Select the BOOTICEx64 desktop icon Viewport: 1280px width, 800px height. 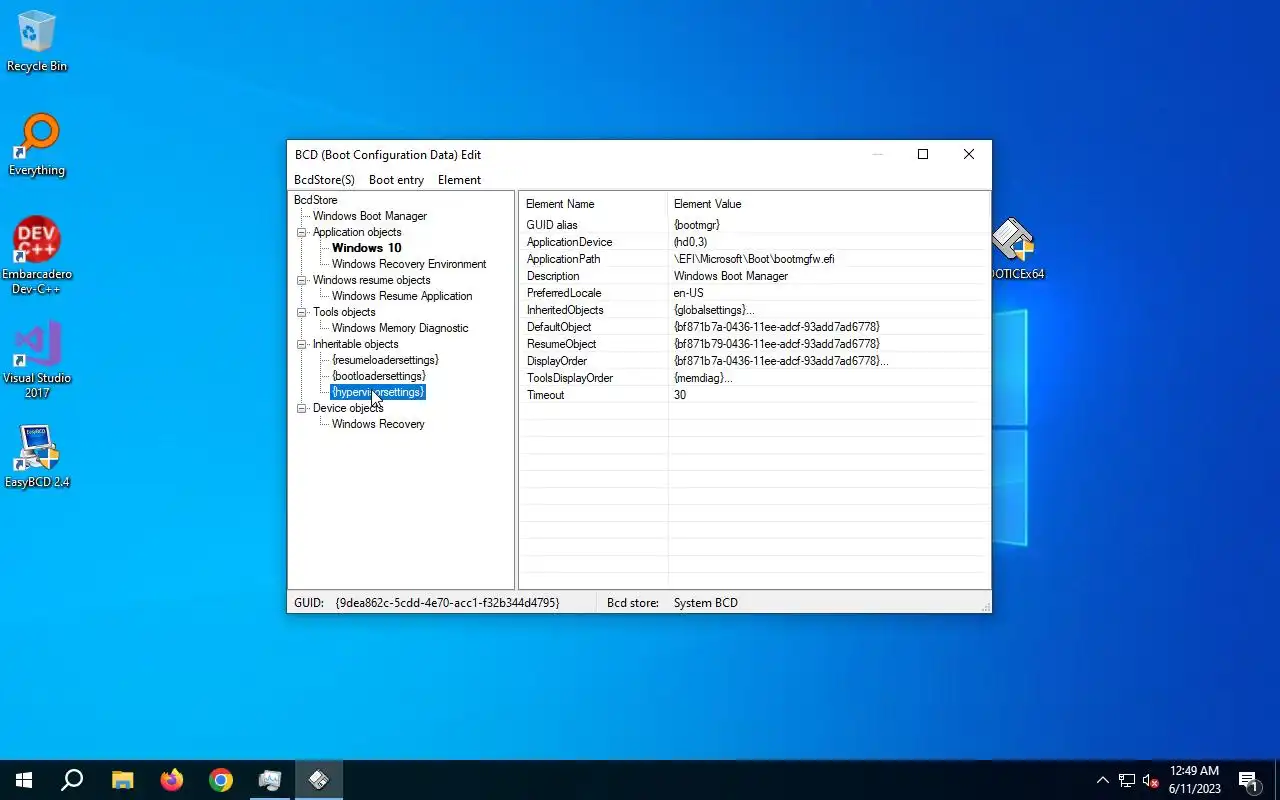pos(1018,249)
